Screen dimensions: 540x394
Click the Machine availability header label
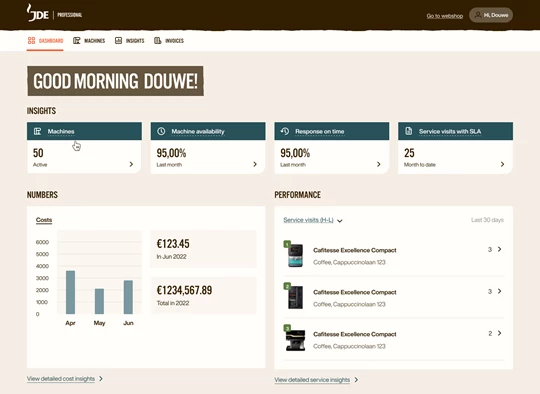(x=198, y=131)
